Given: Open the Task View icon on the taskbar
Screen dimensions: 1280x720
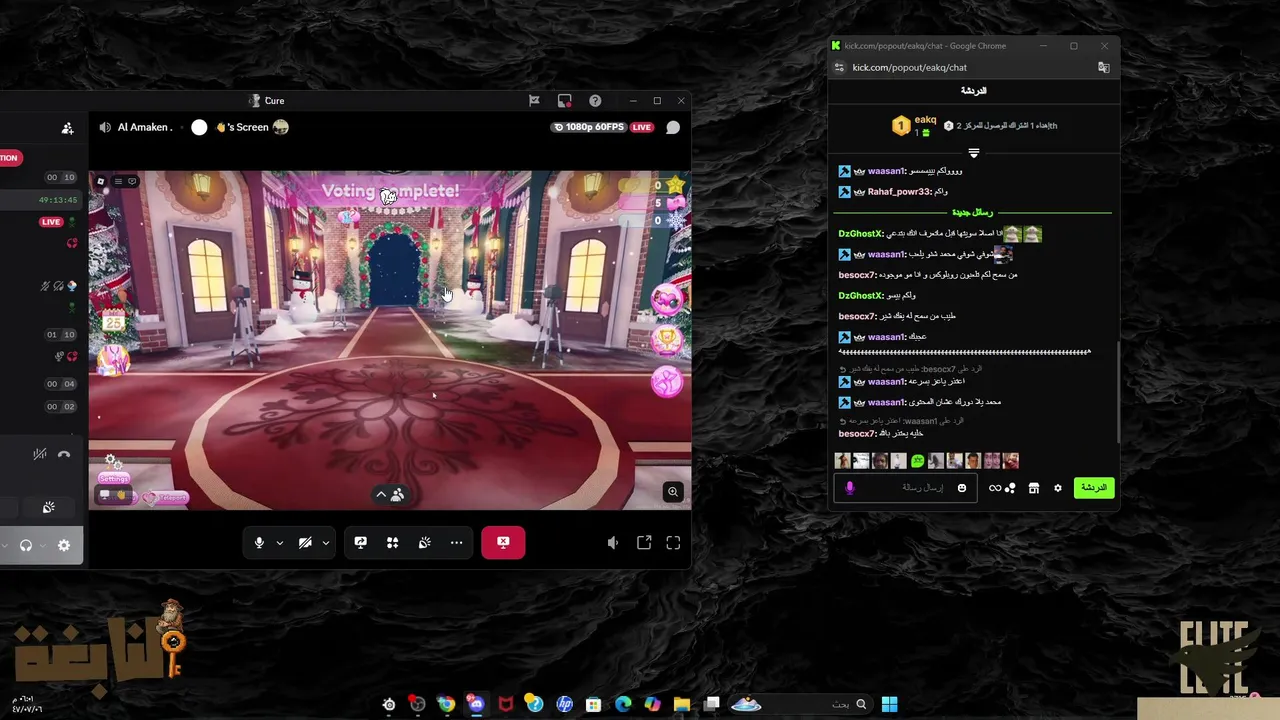Looking at the screenshot, I should tap(711, 704).
